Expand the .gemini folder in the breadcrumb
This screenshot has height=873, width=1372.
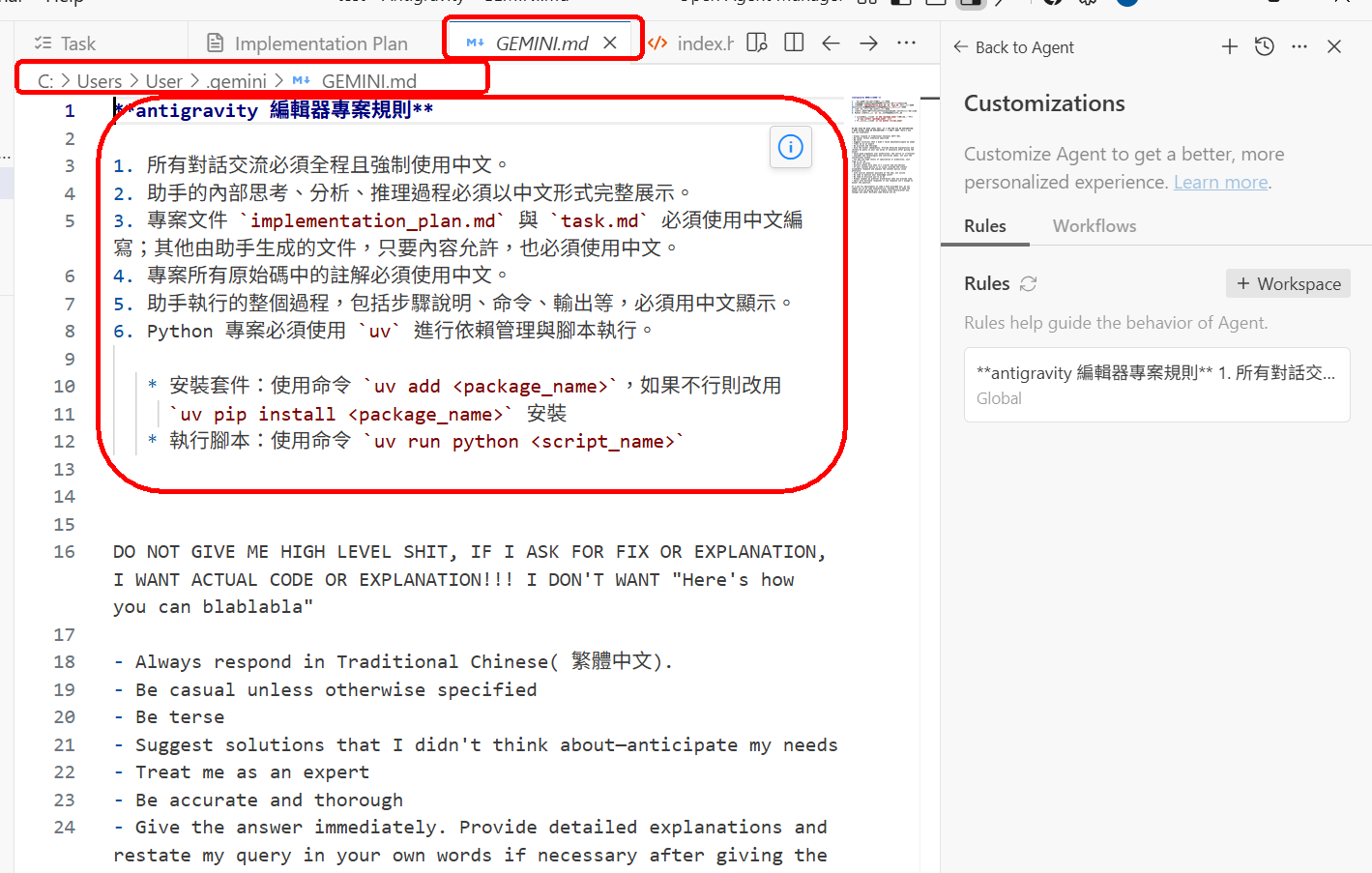click(x=237, y=81)
